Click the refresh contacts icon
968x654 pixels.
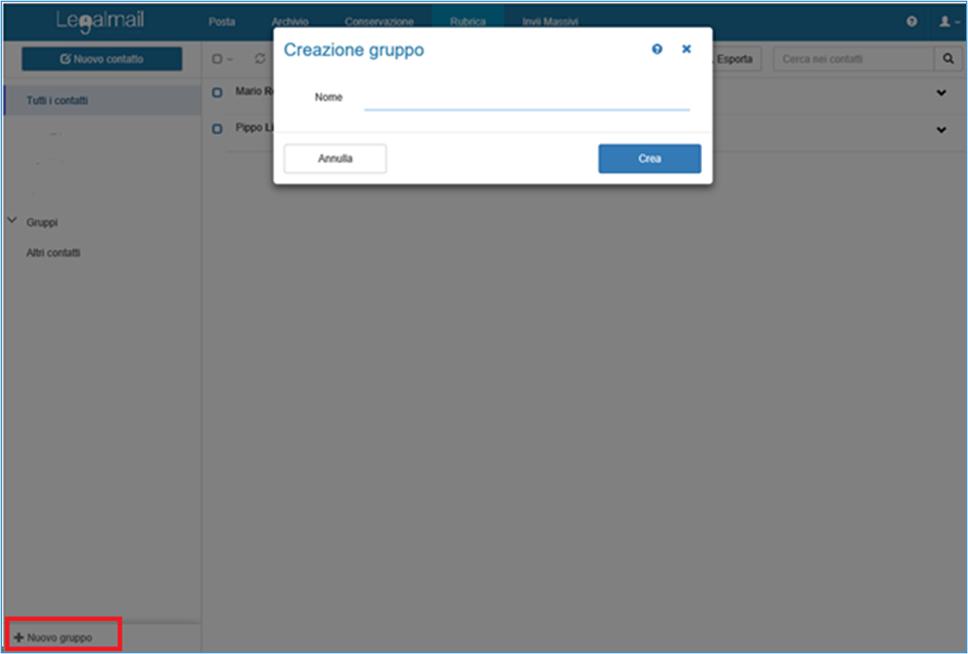click(260, 59)
